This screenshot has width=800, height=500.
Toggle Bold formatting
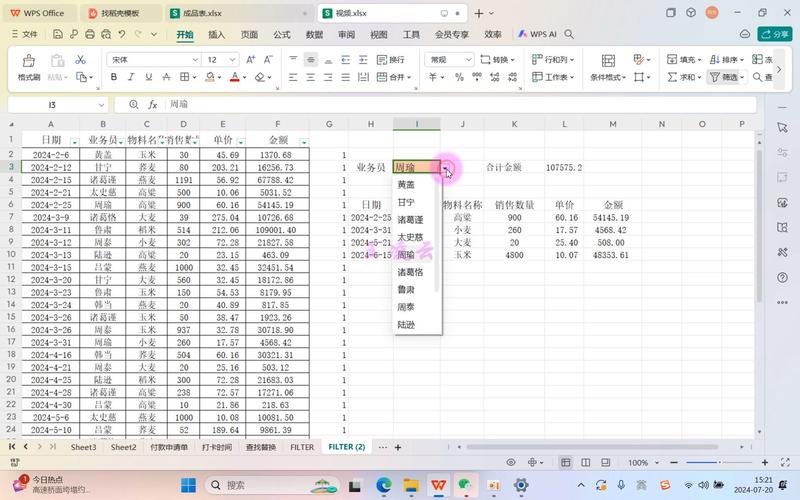[114, 77]
